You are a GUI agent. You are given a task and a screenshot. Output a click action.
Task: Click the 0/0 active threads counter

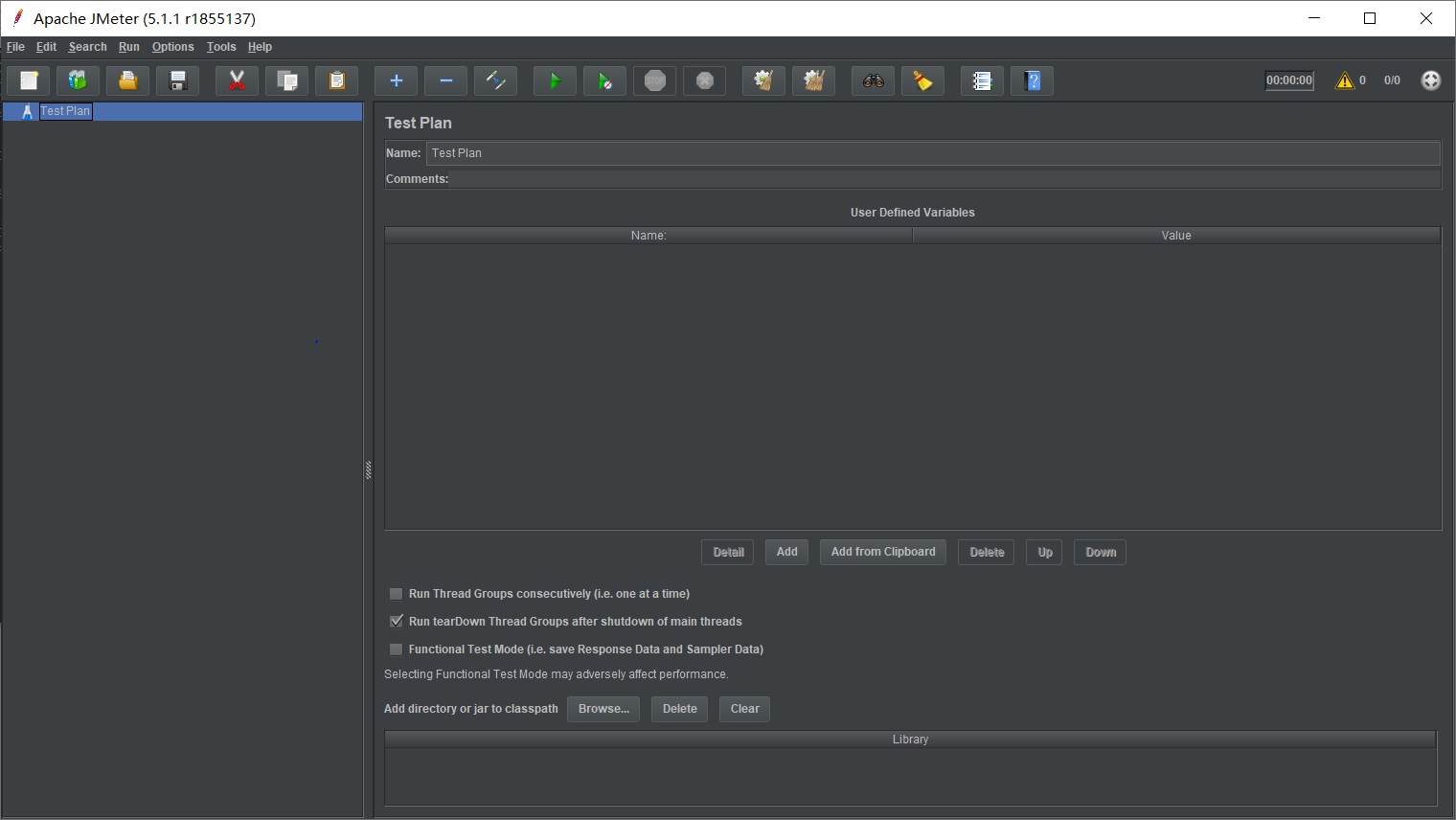[x=1392, y=80]
